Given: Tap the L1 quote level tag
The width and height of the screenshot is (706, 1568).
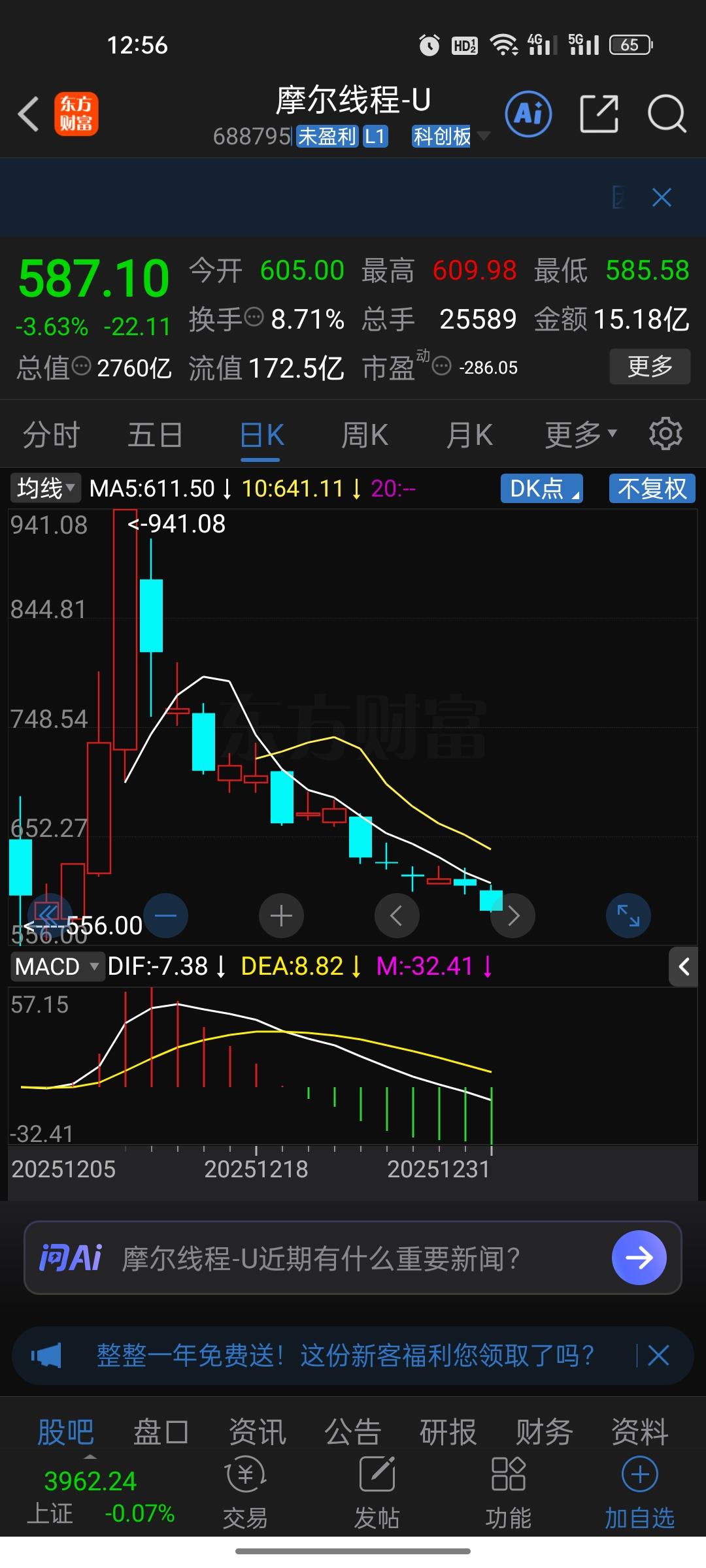Looking at the screenshot, I should point(375,137).
